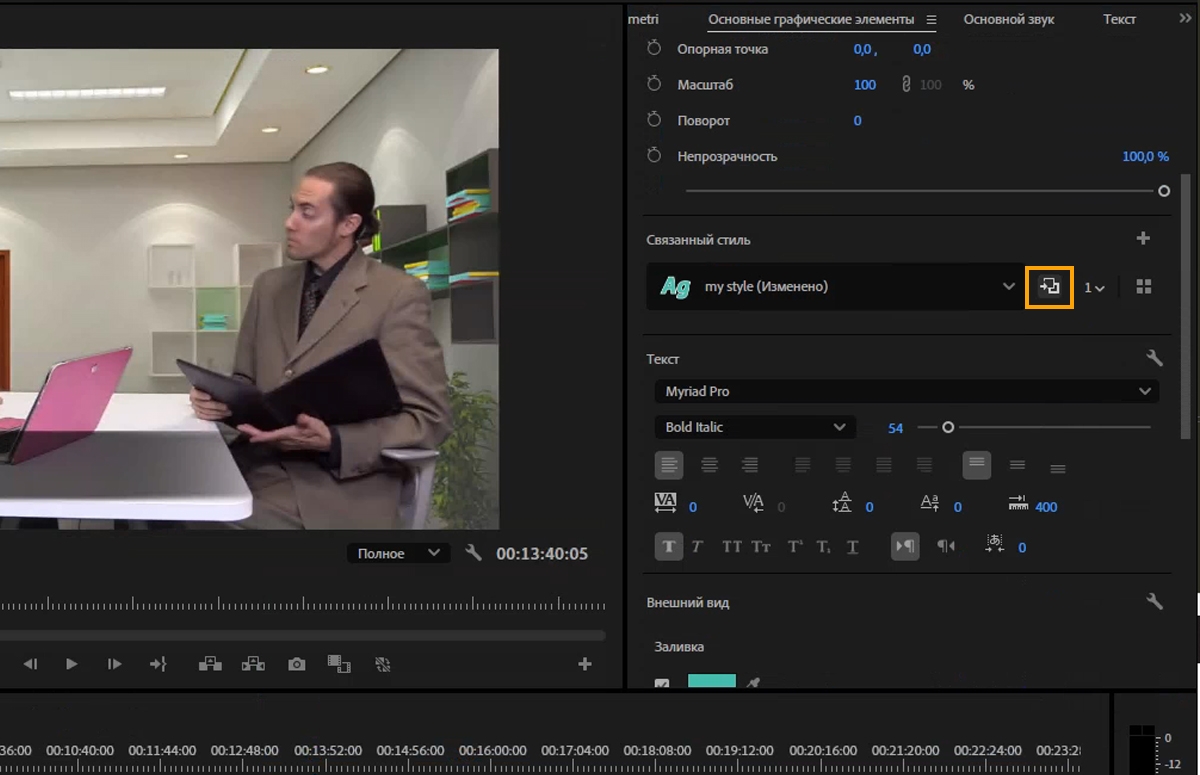This screenshot has width=1200, height=775.
Task: Enable all caps TT style
Action: 732,547
